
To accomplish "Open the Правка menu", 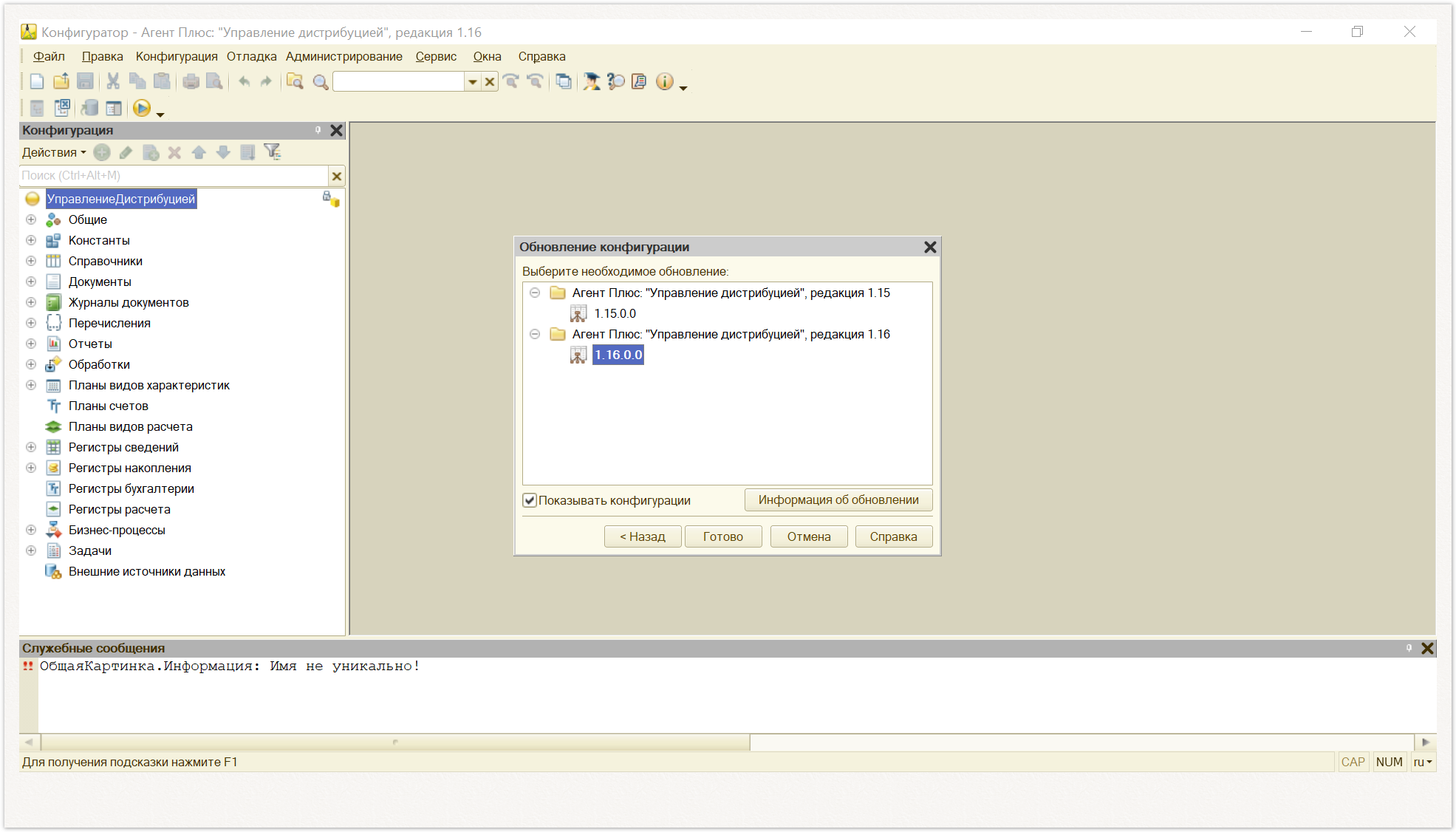I will pyautogui.click(x=102, y=56).
